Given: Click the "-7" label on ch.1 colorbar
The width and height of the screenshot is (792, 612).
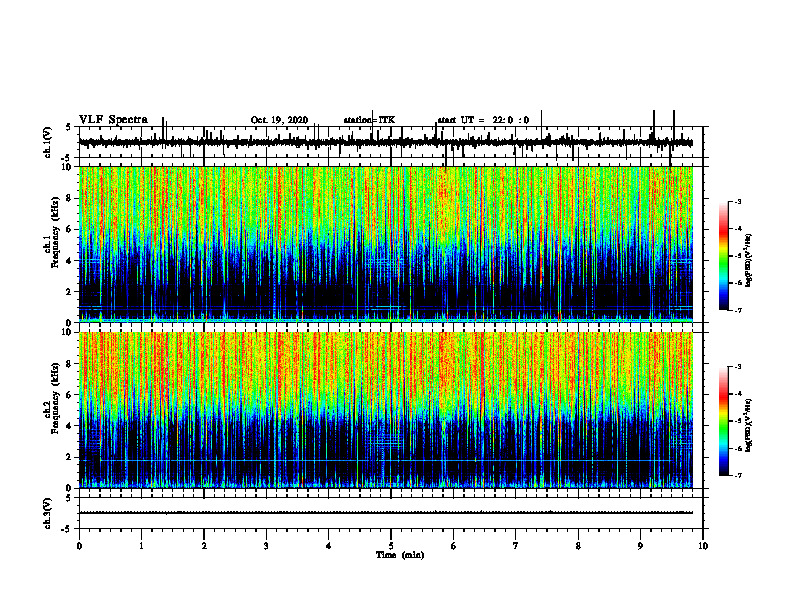Looking at the screenshot, I should click(x=738, y=310).
